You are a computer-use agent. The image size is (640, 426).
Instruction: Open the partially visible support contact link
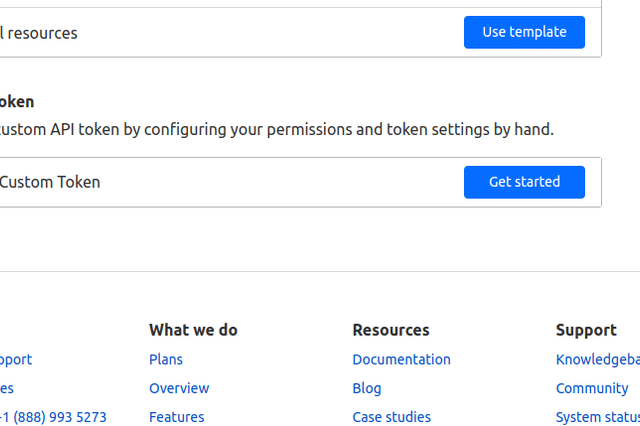(15, 359)
